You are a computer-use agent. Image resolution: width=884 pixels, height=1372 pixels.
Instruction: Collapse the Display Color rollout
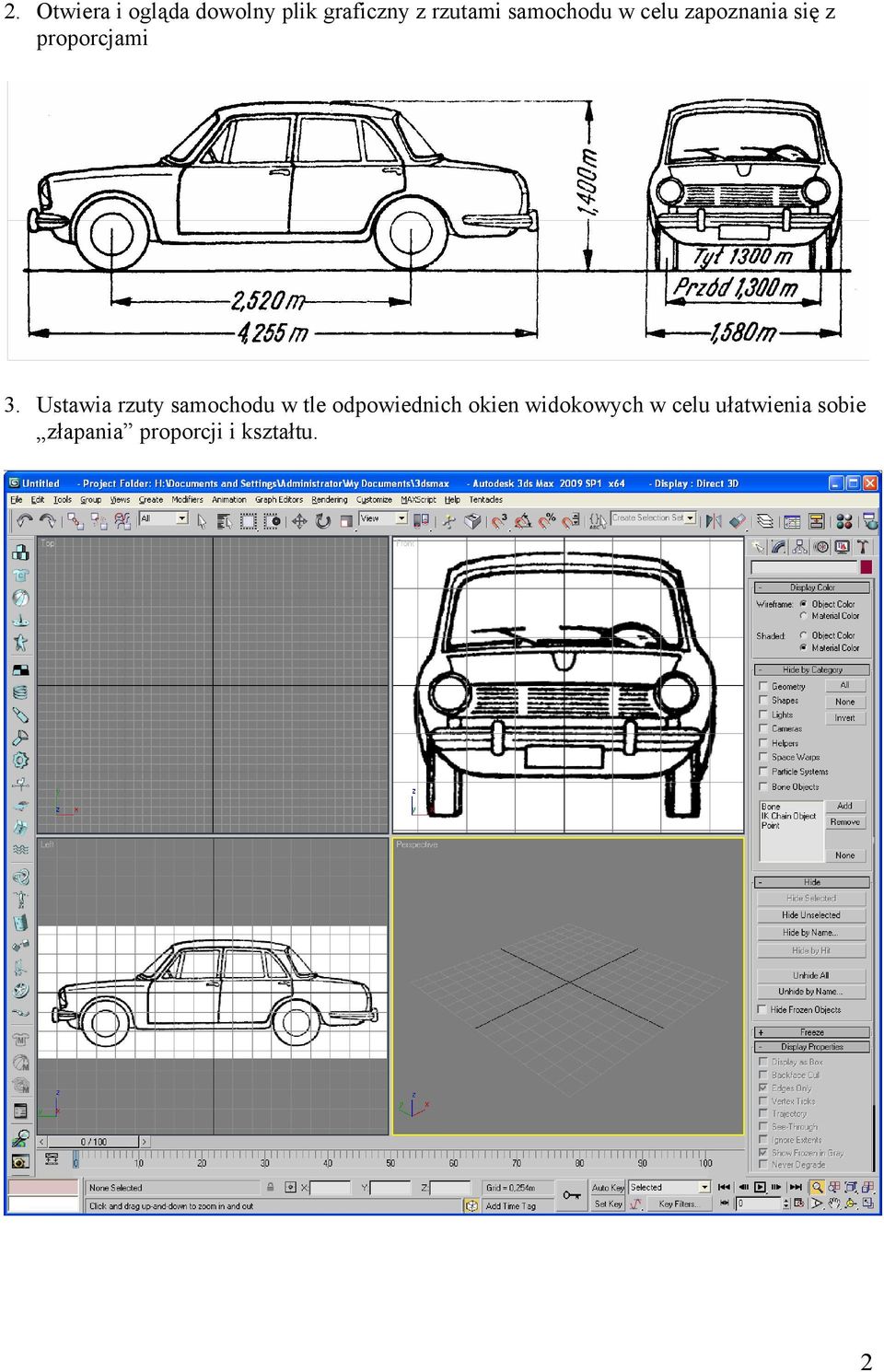(x=812, y=587)
